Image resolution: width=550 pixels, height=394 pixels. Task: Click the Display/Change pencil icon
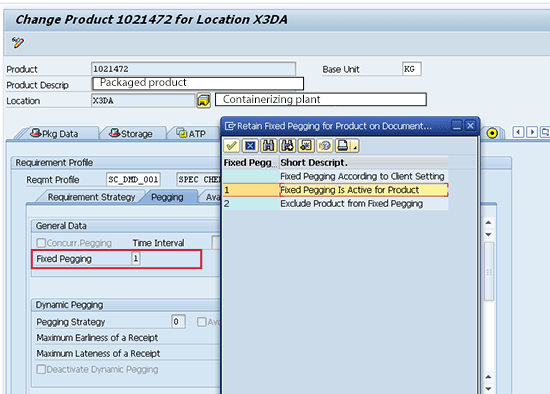click(18, 42)
